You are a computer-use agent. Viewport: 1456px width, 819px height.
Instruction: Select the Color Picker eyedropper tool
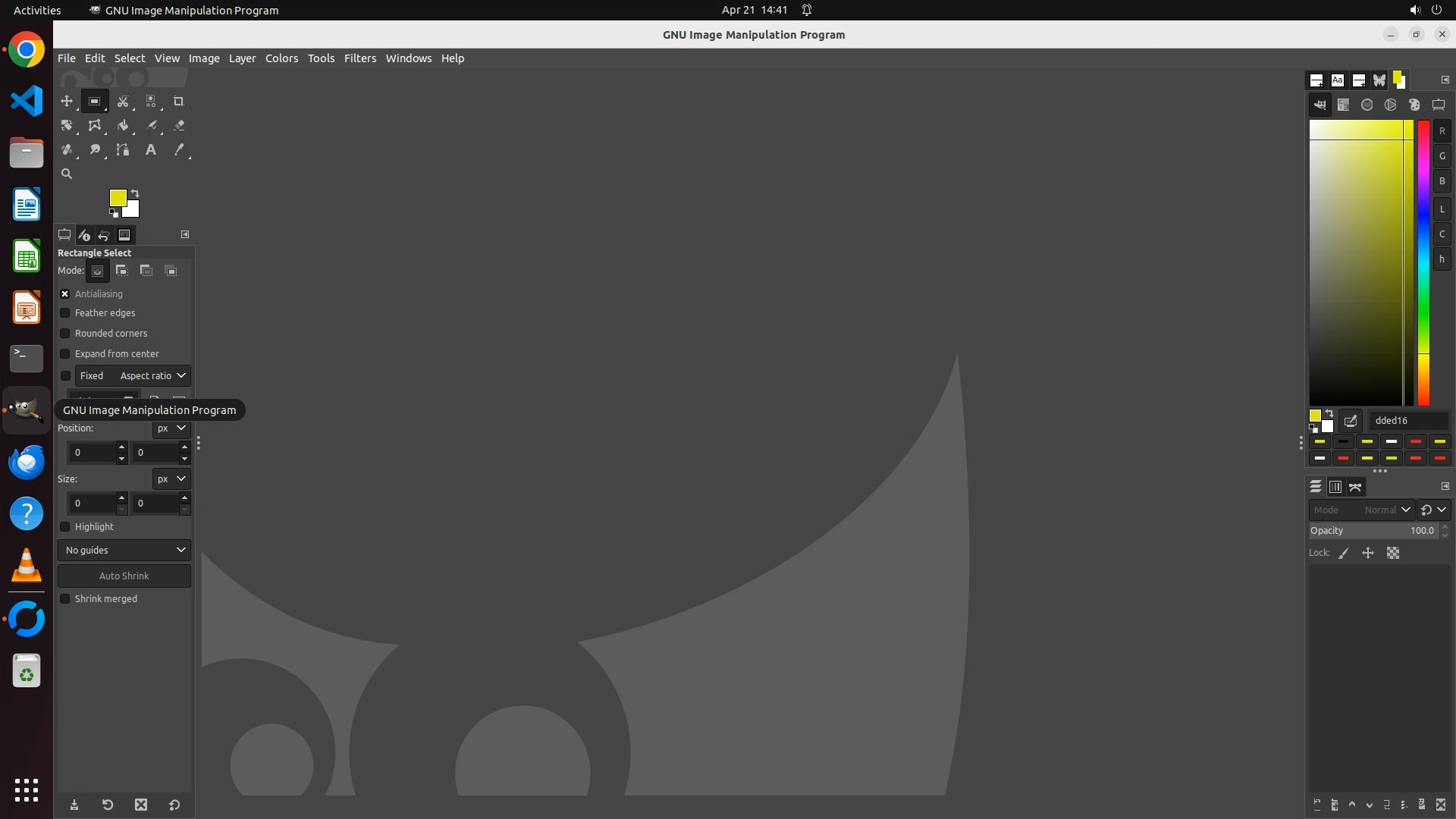point(179,149)
